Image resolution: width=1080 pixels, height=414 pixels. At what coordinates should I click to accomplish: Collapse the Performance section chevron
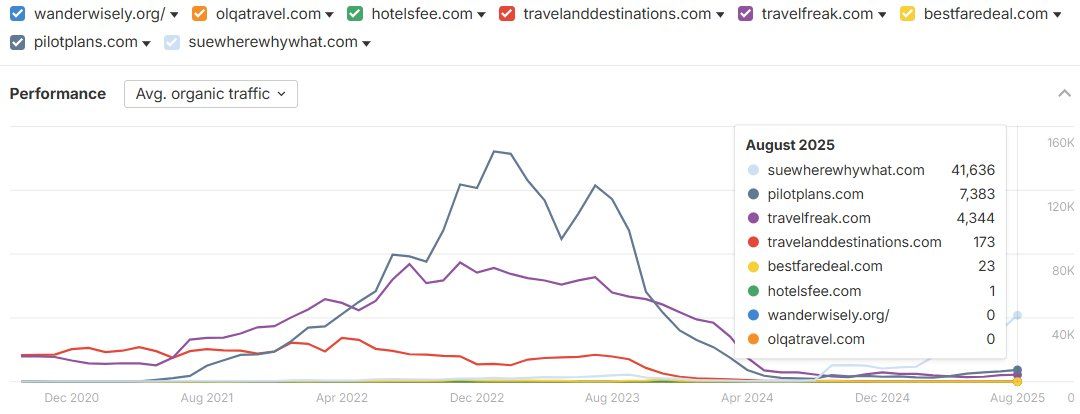pos(1064,94)
